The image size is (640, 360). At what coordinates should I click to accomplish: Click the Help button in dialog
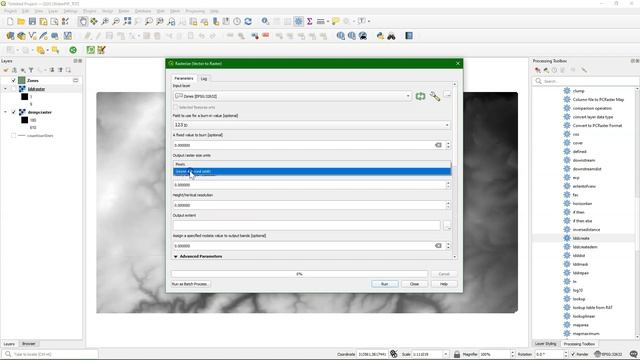(444, 284)
